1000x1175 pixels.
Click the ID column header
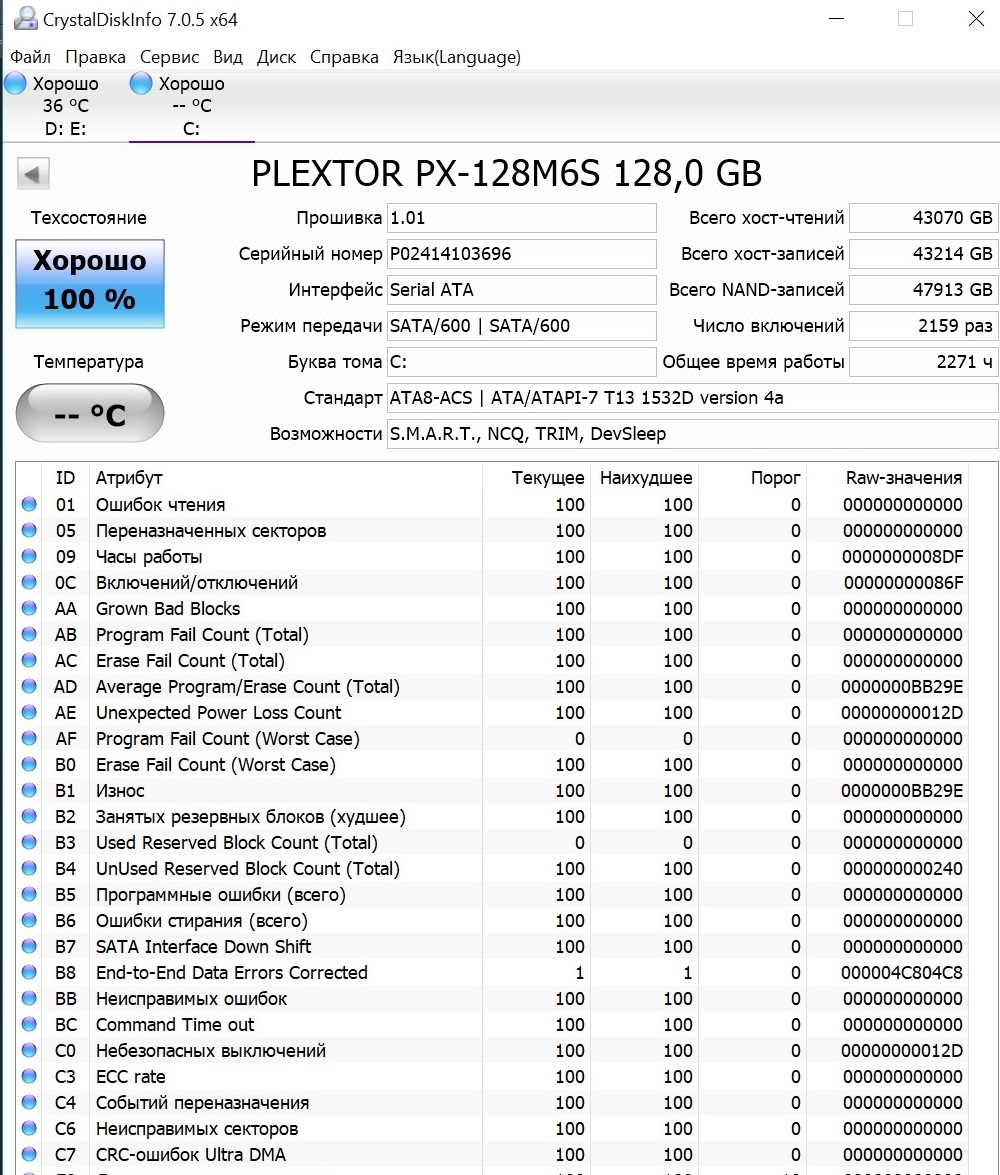[65, 478]
